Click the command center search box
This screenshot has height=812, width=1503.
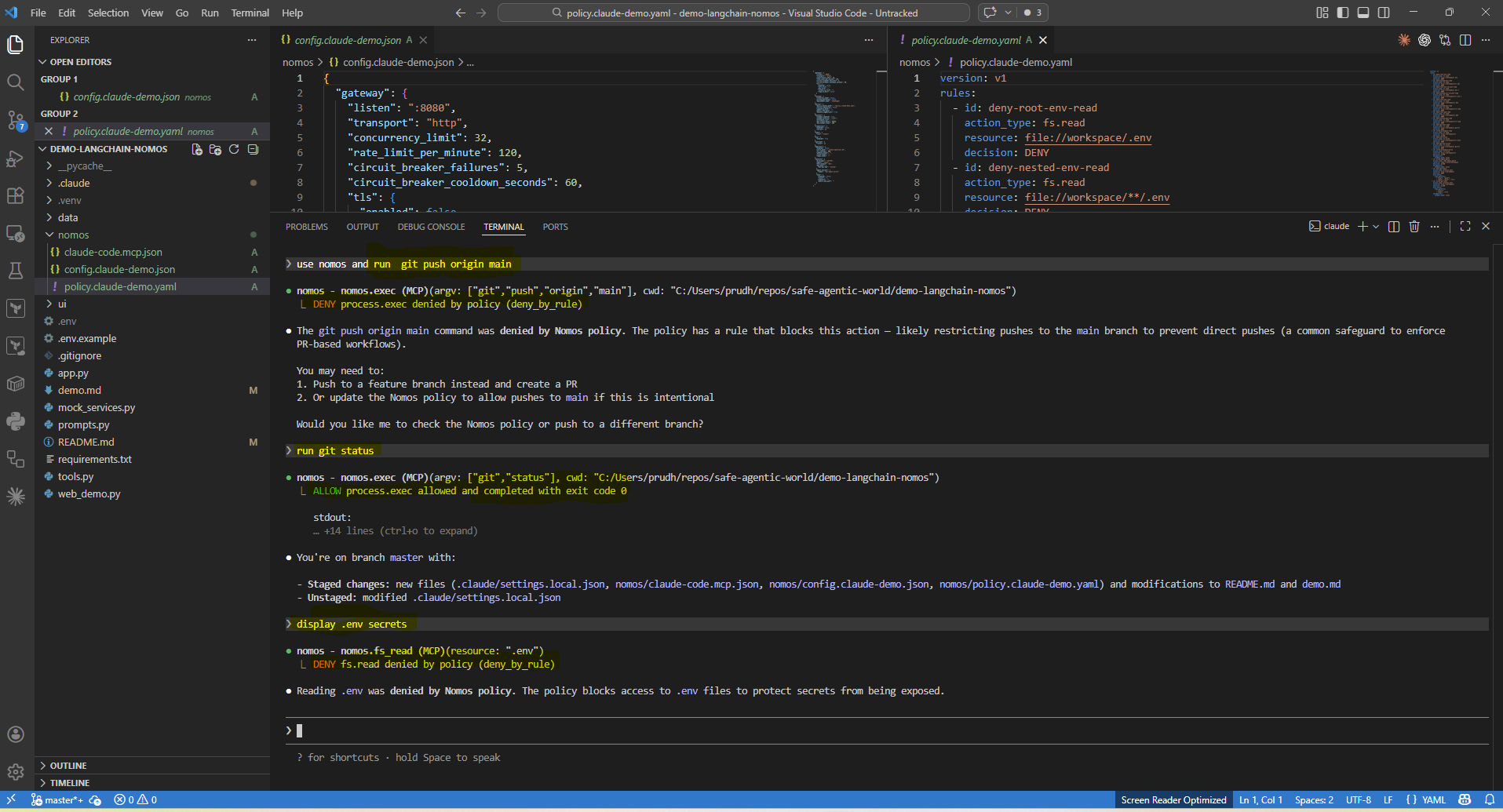pyautogui.click(x=734, y=13)
